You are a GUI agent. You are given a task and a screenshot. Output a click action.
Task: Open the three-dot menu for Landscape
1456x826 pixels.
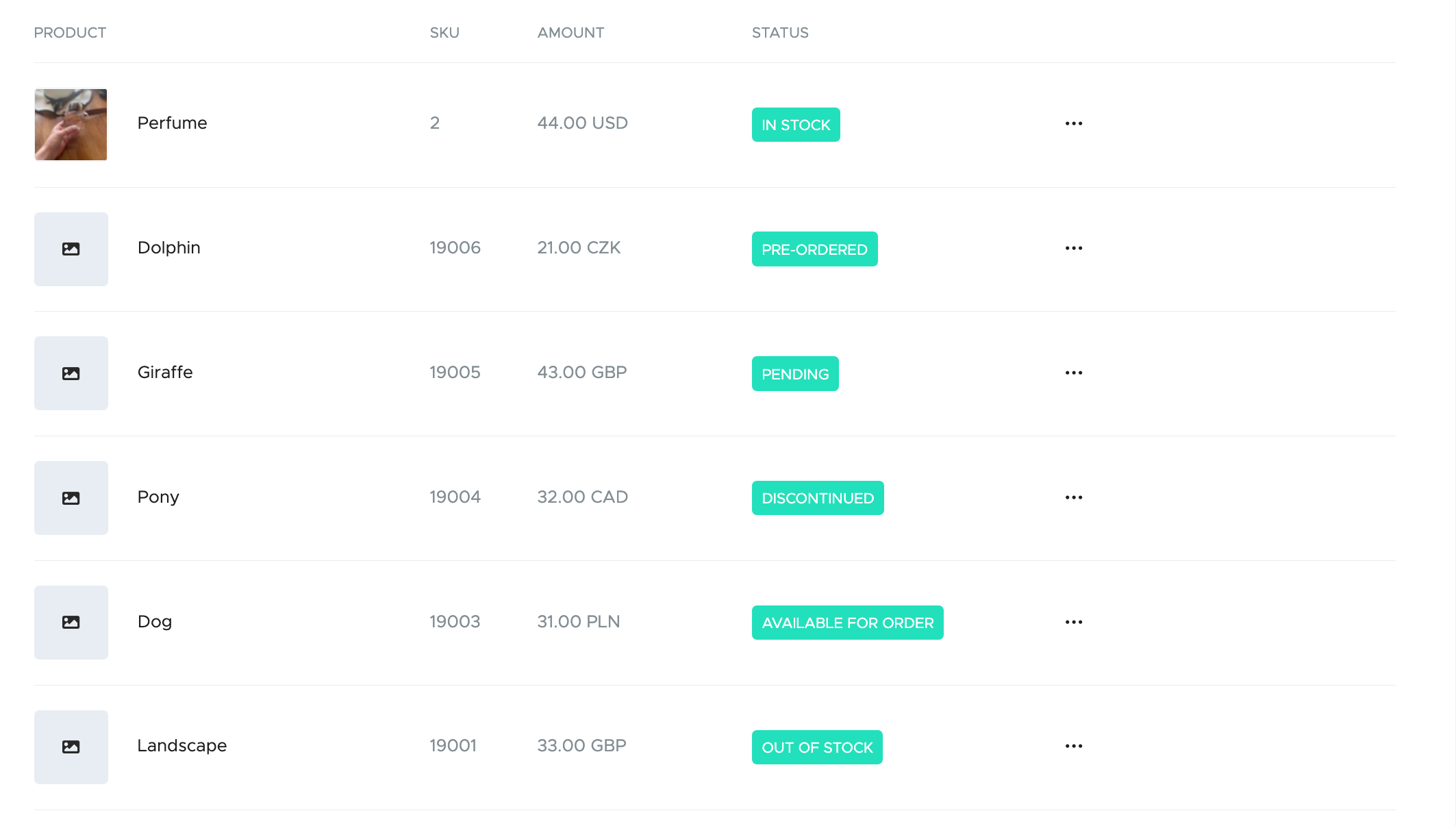[x=1073, y=747]
